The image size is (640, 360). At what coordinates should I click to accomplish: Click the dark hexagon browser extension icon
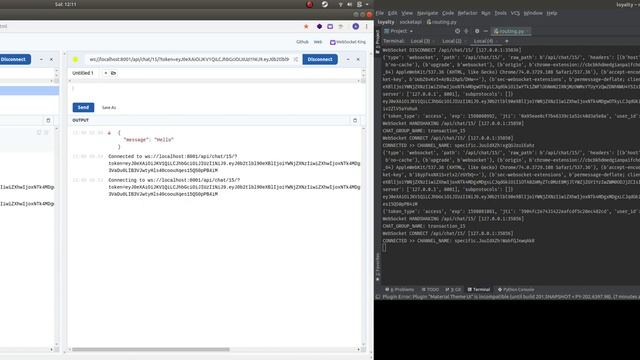point(319,27)
